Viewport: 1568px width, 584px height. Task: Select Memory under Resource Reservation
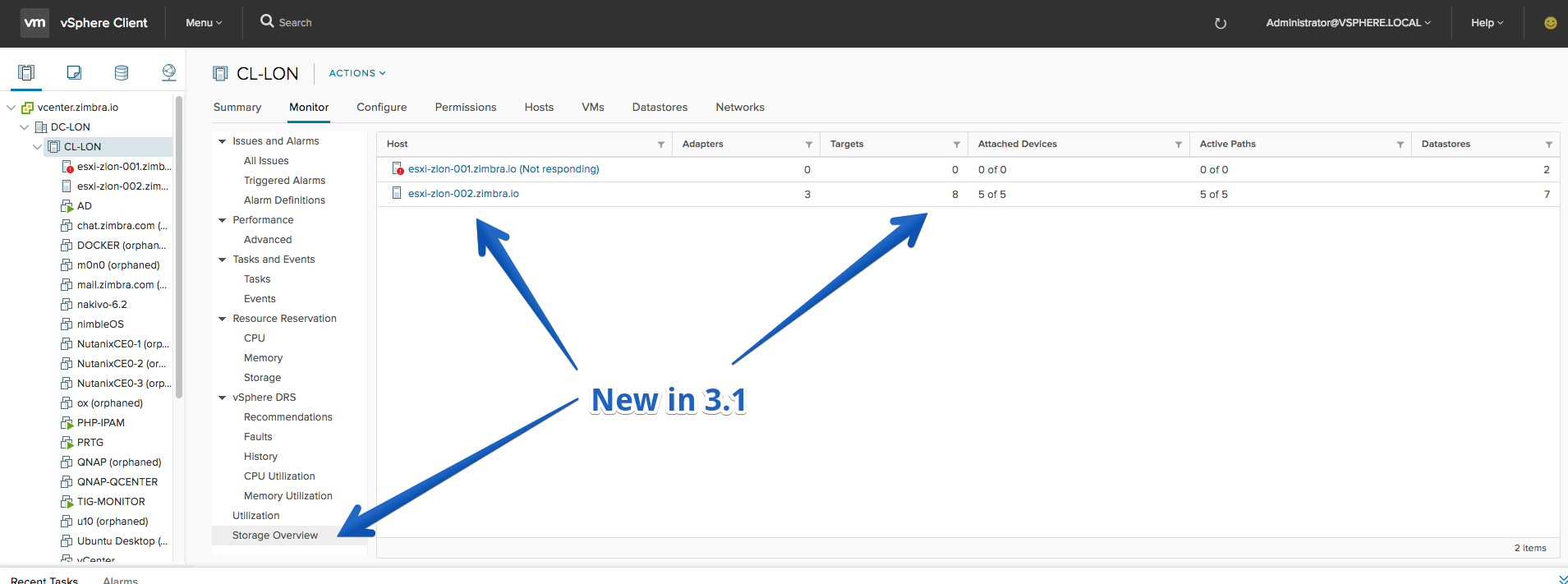(263, 358)
